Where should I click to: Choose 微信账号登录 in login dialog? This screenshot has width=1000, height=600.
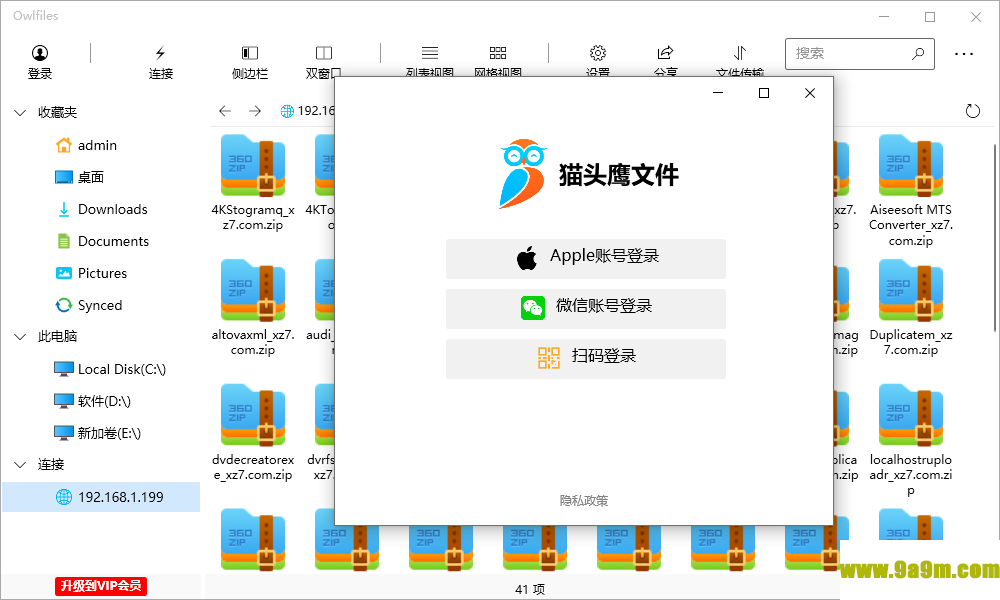point(585,309)
